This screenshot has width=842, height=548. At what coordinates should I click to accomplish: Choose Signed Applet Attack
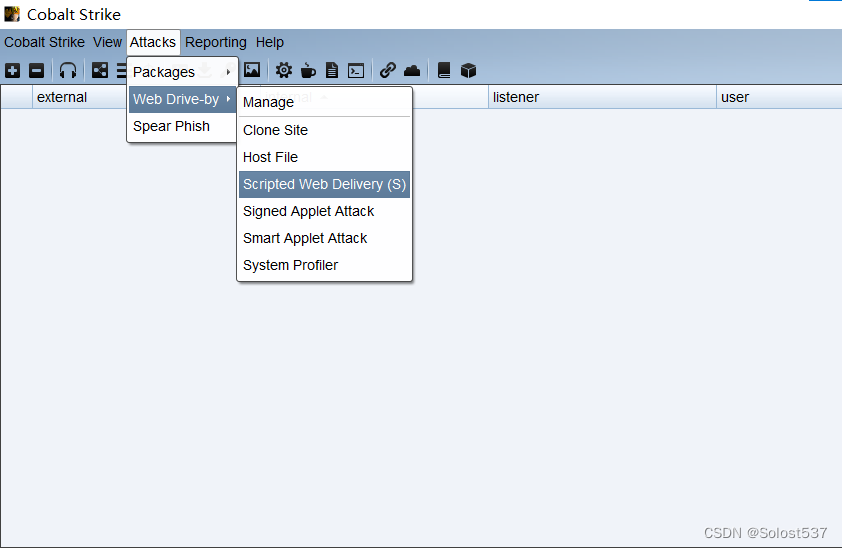click(324, 211)
